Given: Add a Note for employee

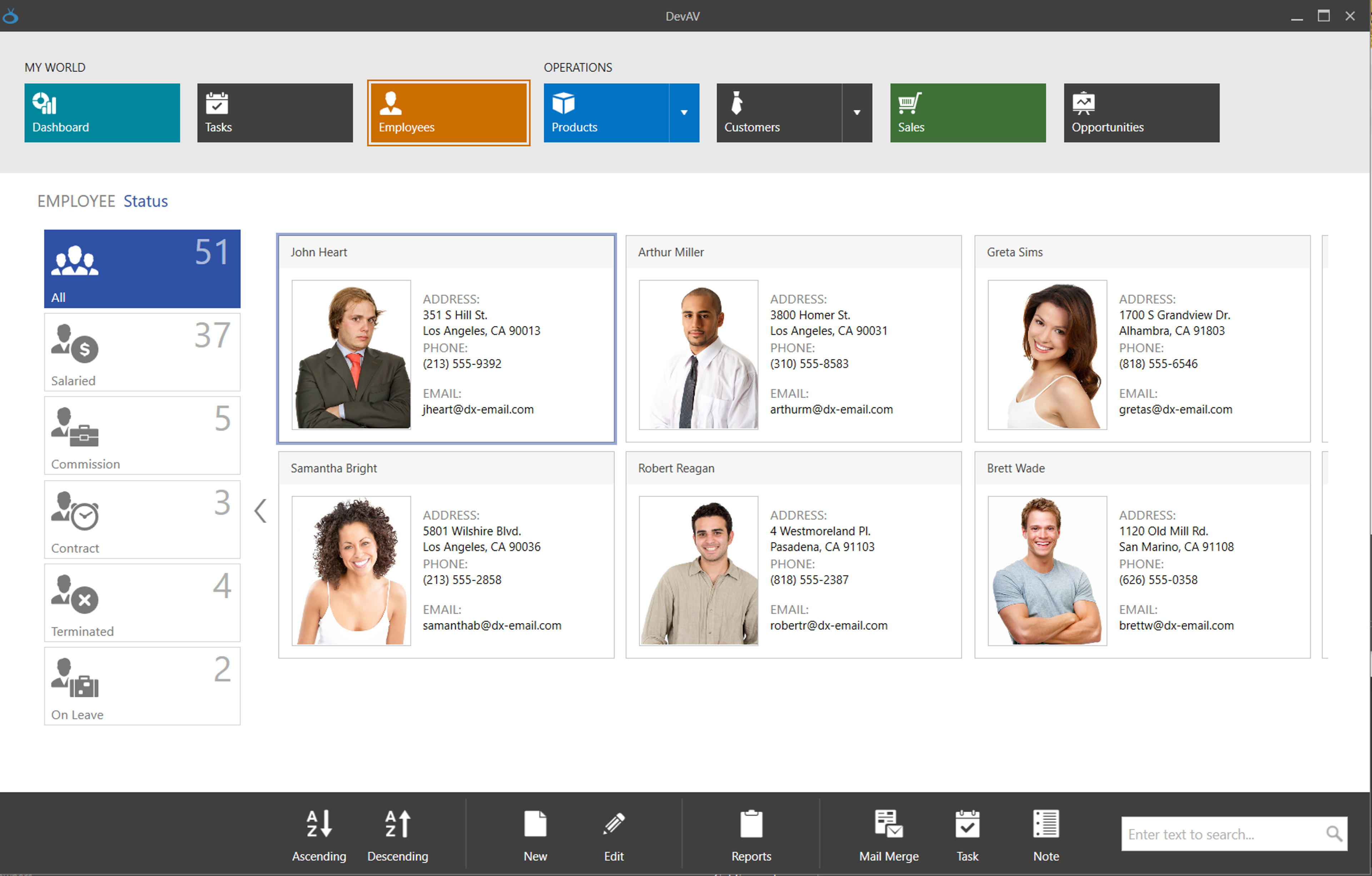Looking at the screenshot, I should (x=1046, y=835).
